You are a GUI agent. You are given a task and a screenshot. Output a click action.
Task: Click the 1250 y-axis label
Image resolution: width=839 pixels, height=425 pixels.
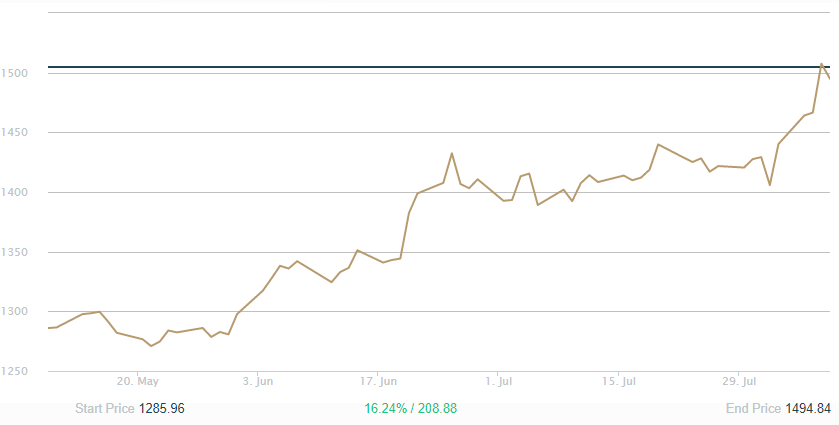coord(15,371)
